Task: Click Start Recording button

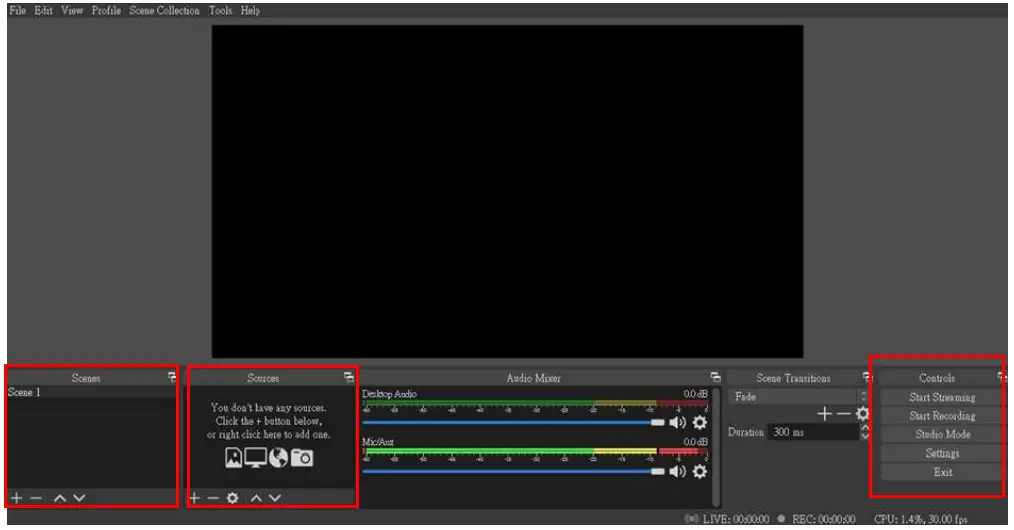Action: point(942,416)
